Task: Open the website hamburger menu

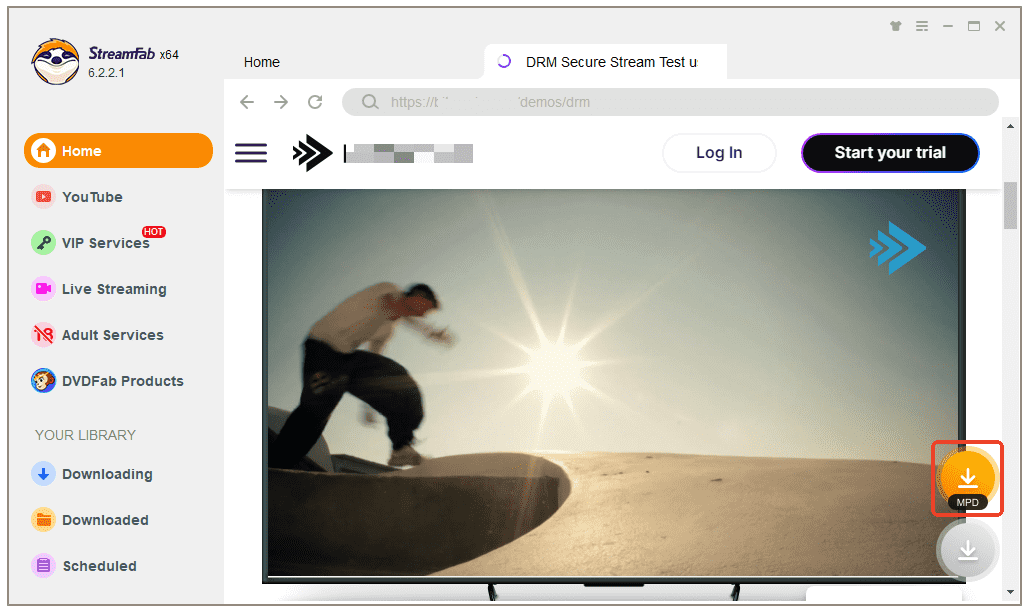Action: coord(251,153)
